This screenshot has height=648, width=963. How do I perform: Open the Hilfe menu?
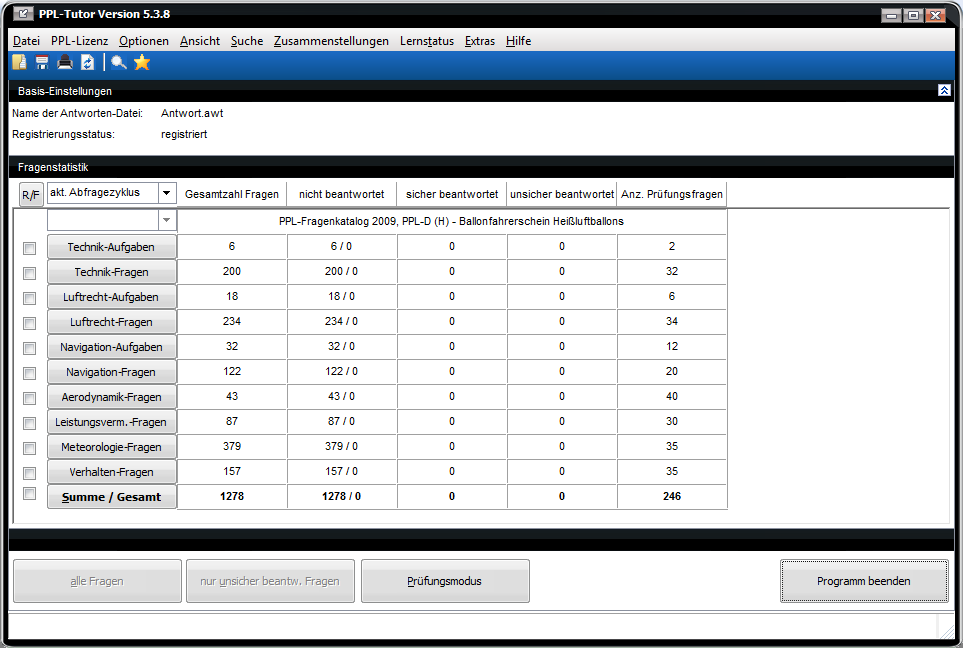(518, 41)
